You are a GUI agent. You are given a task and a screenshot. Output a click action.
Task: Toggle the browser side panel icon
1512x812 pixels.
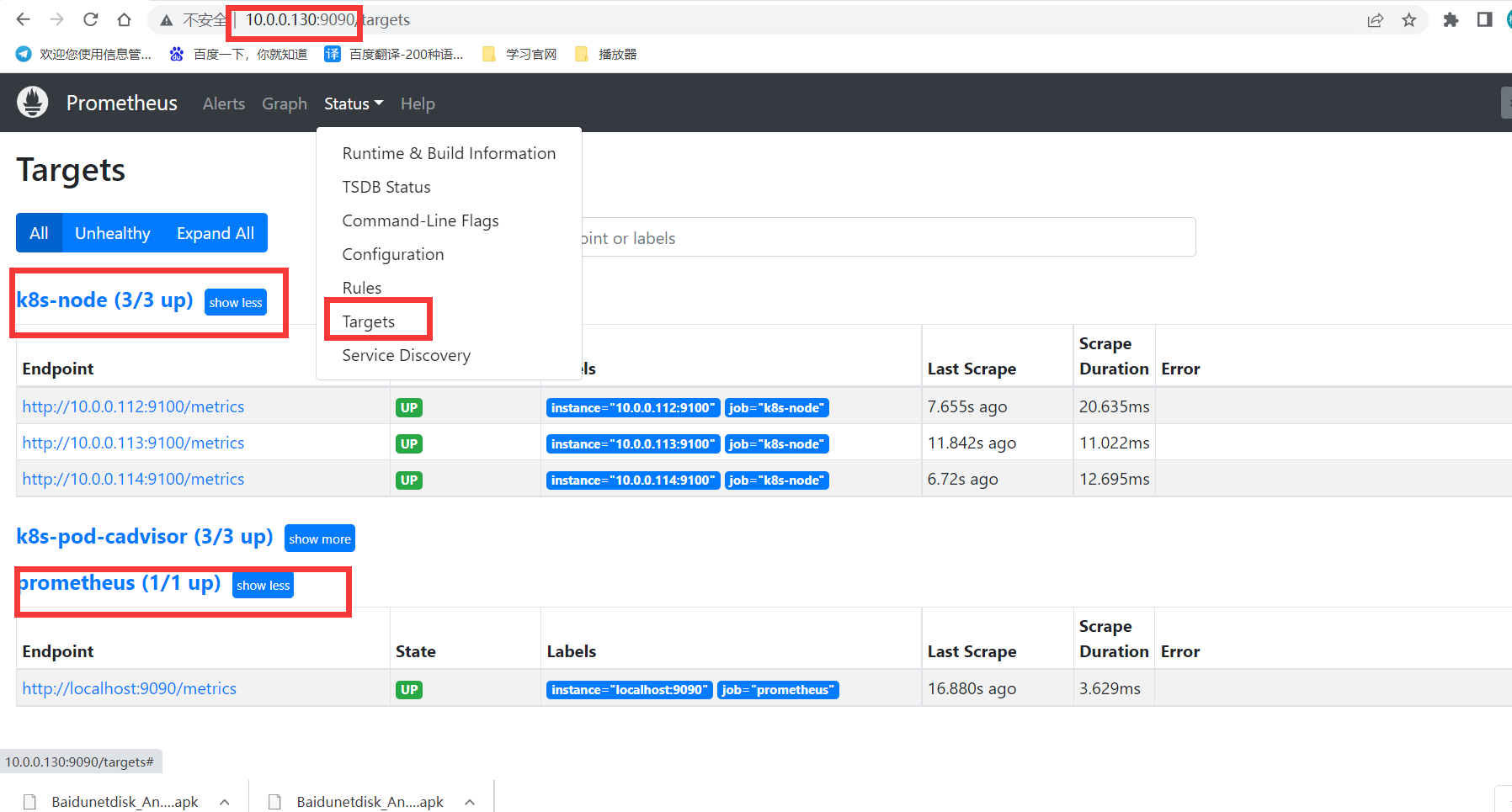(1484, 19)
